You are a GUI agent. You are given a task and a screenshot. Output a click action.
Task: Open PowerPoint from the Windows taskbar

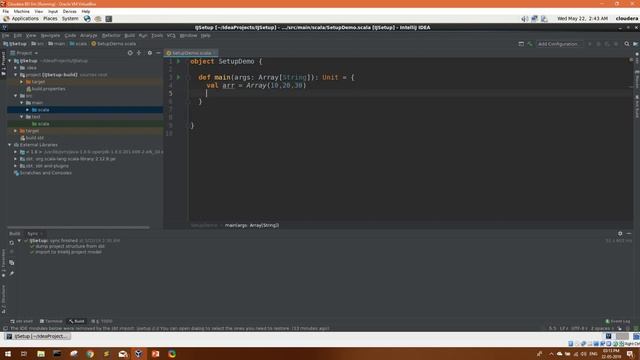tap(156, 354)
